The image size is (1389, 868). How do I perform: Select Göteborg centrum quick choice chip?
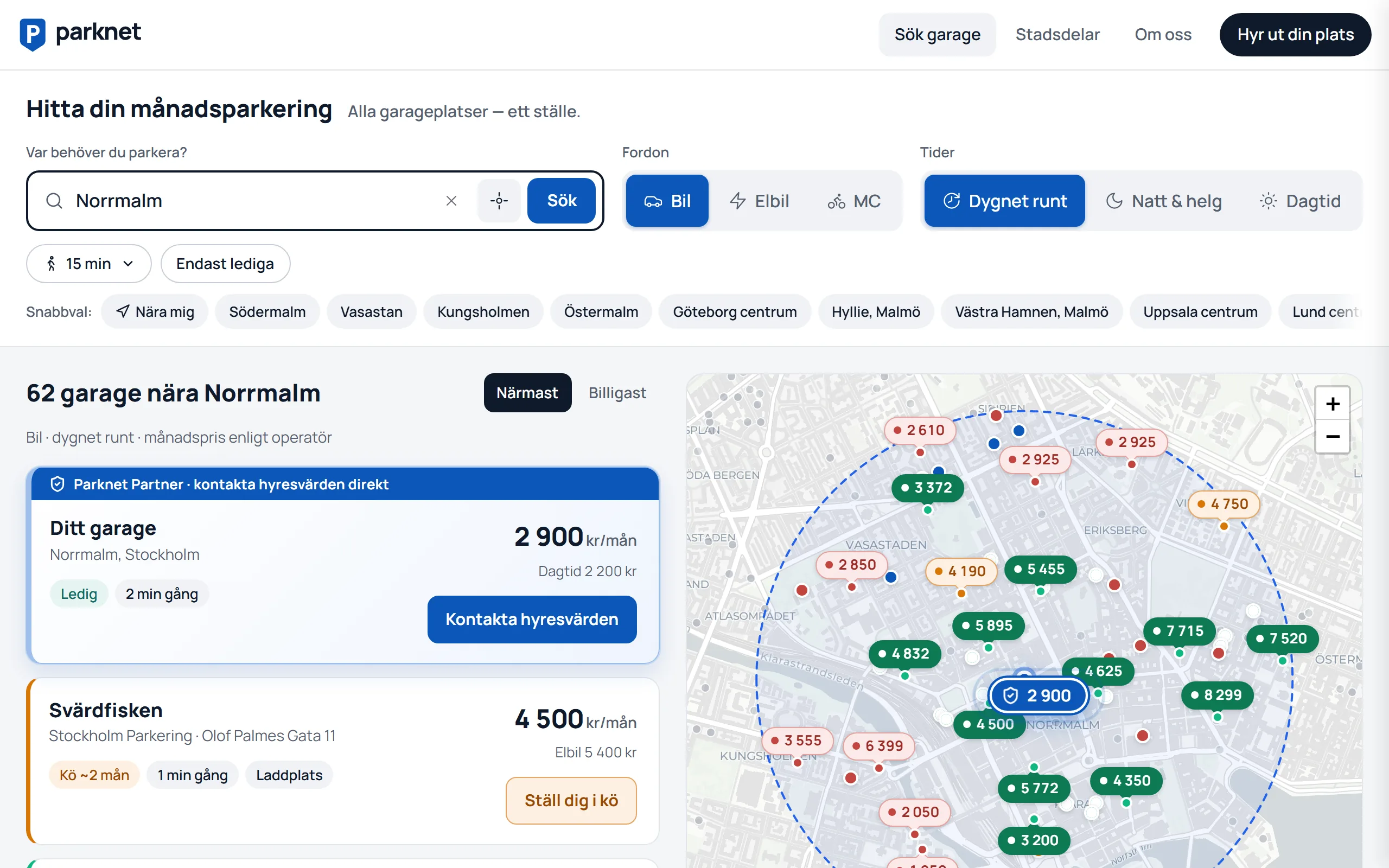coord(735,312)
